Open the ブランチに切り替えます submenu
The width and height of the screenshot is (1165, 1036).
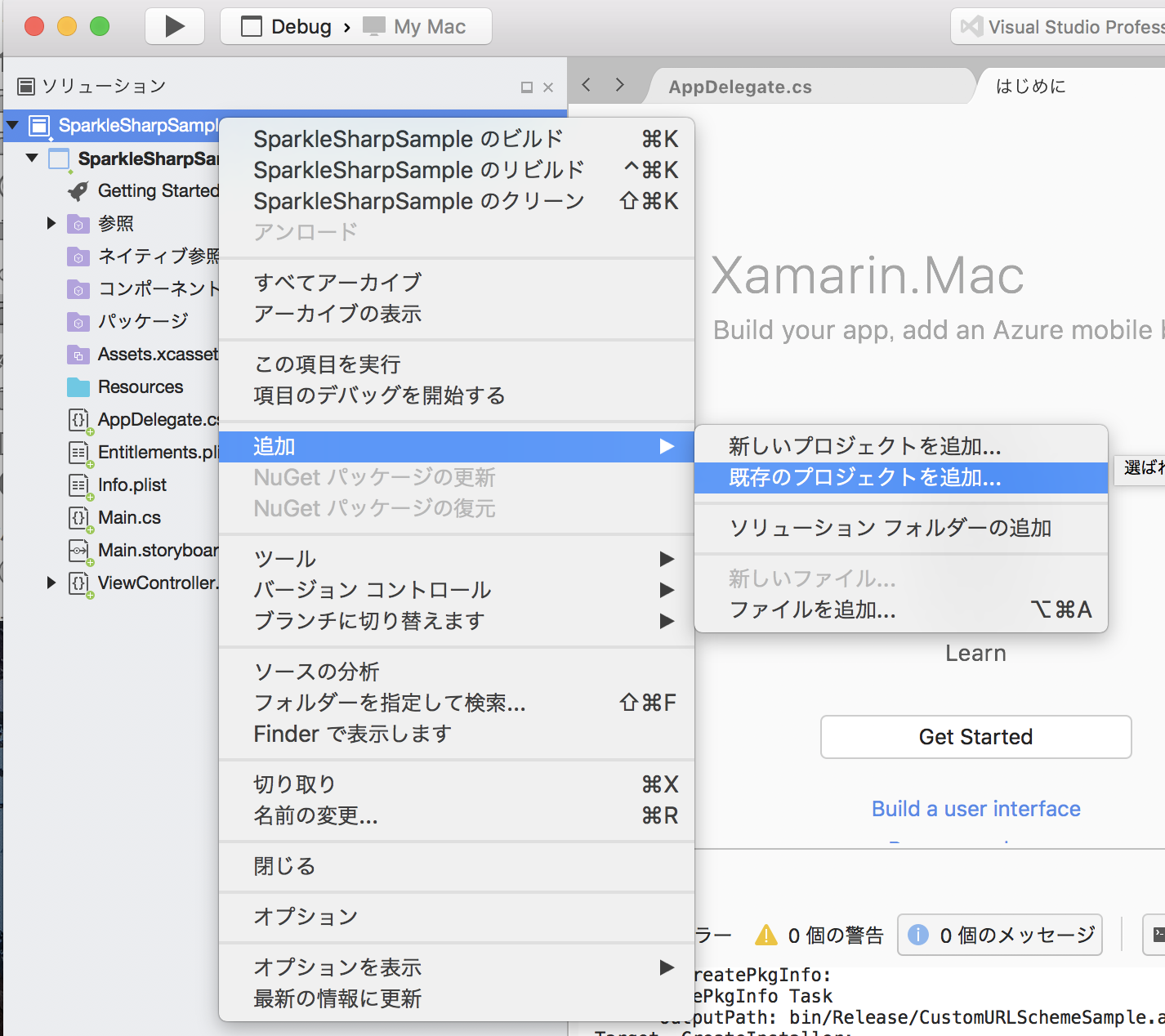pyautogui.click(x=457, y=621)
